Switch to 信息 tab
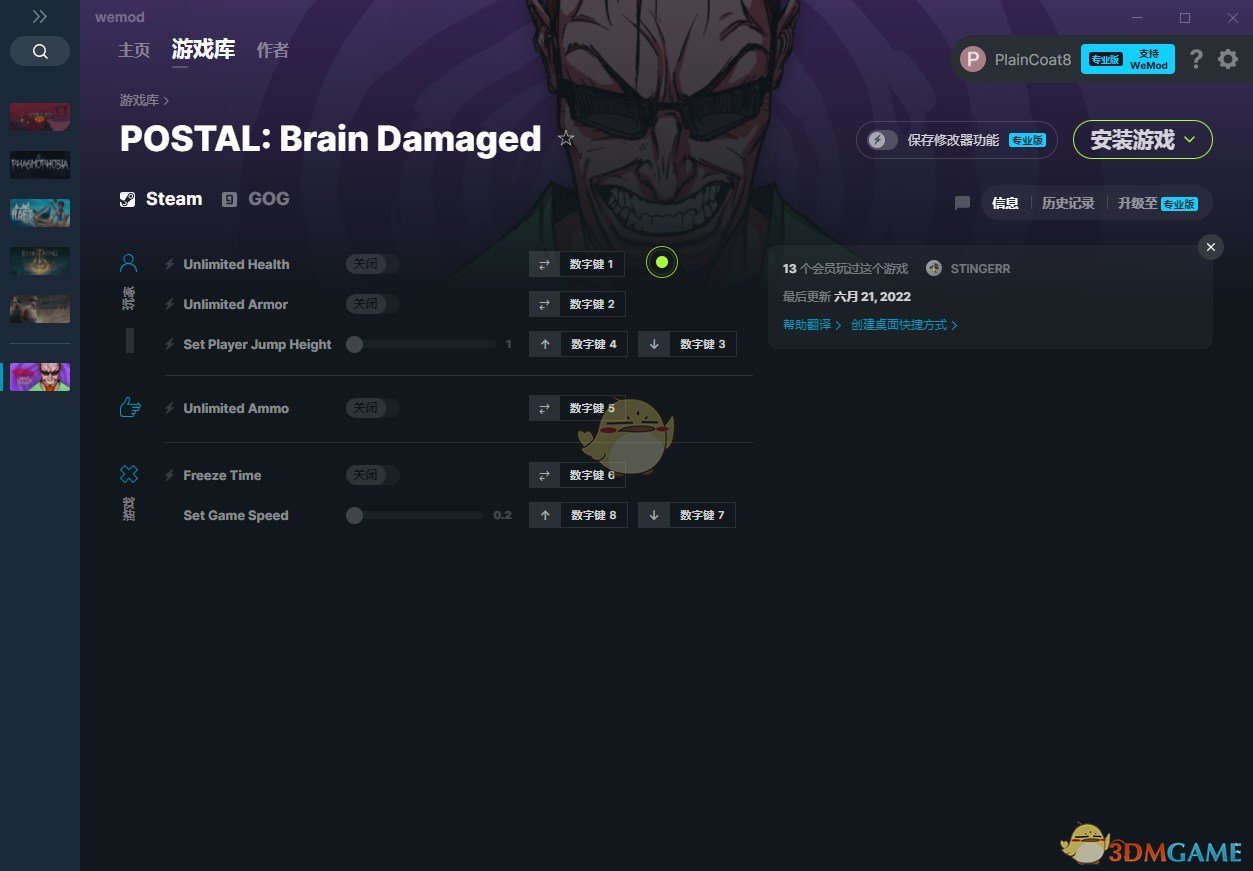This screenshot has height=871, width=1253. [1005, 203]
